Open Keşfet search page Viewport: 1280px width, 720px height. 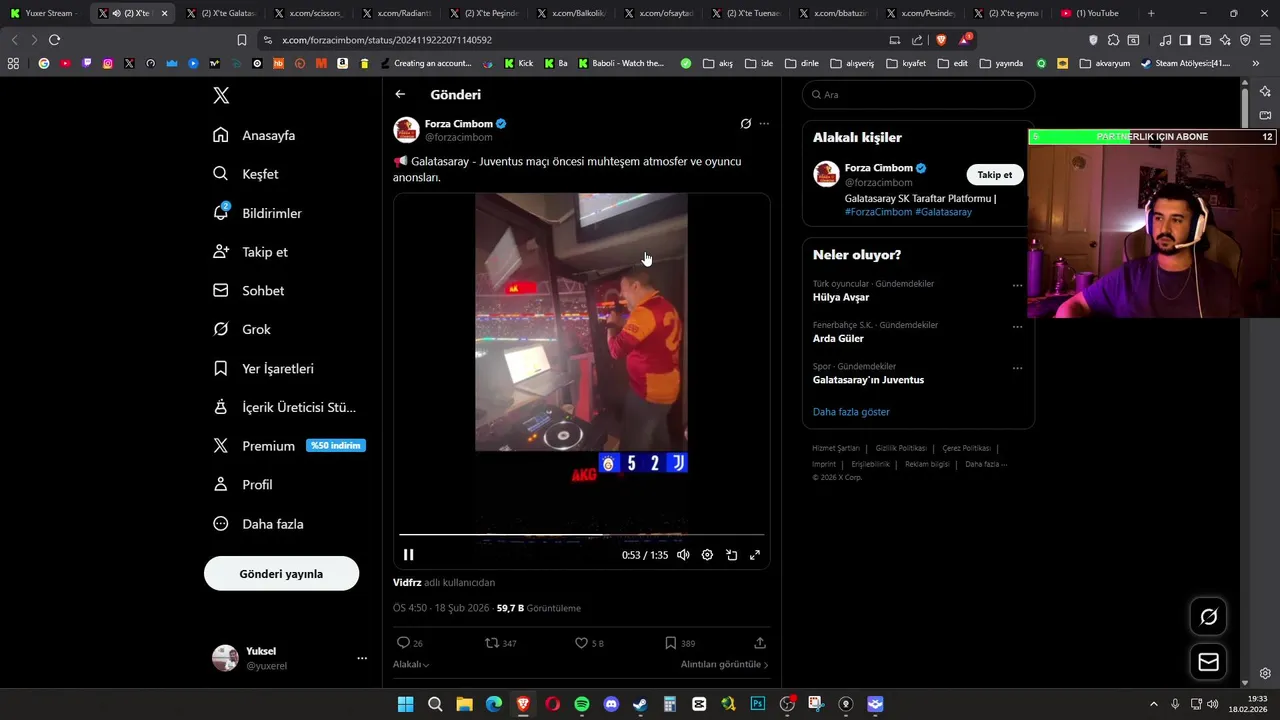click(x=246, y=174)
